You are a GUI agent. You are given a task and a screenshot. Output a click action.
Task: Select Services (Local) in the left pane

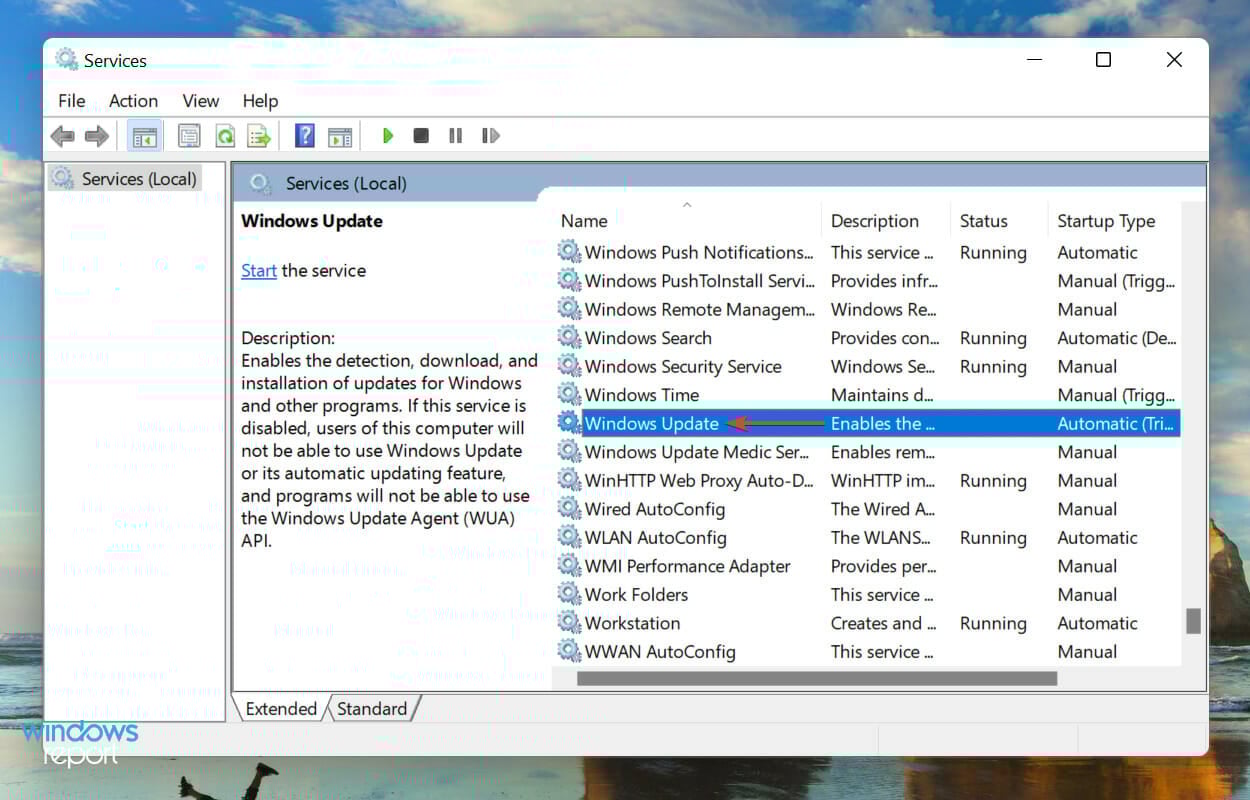pyautogui.click(x=135, y=178)
